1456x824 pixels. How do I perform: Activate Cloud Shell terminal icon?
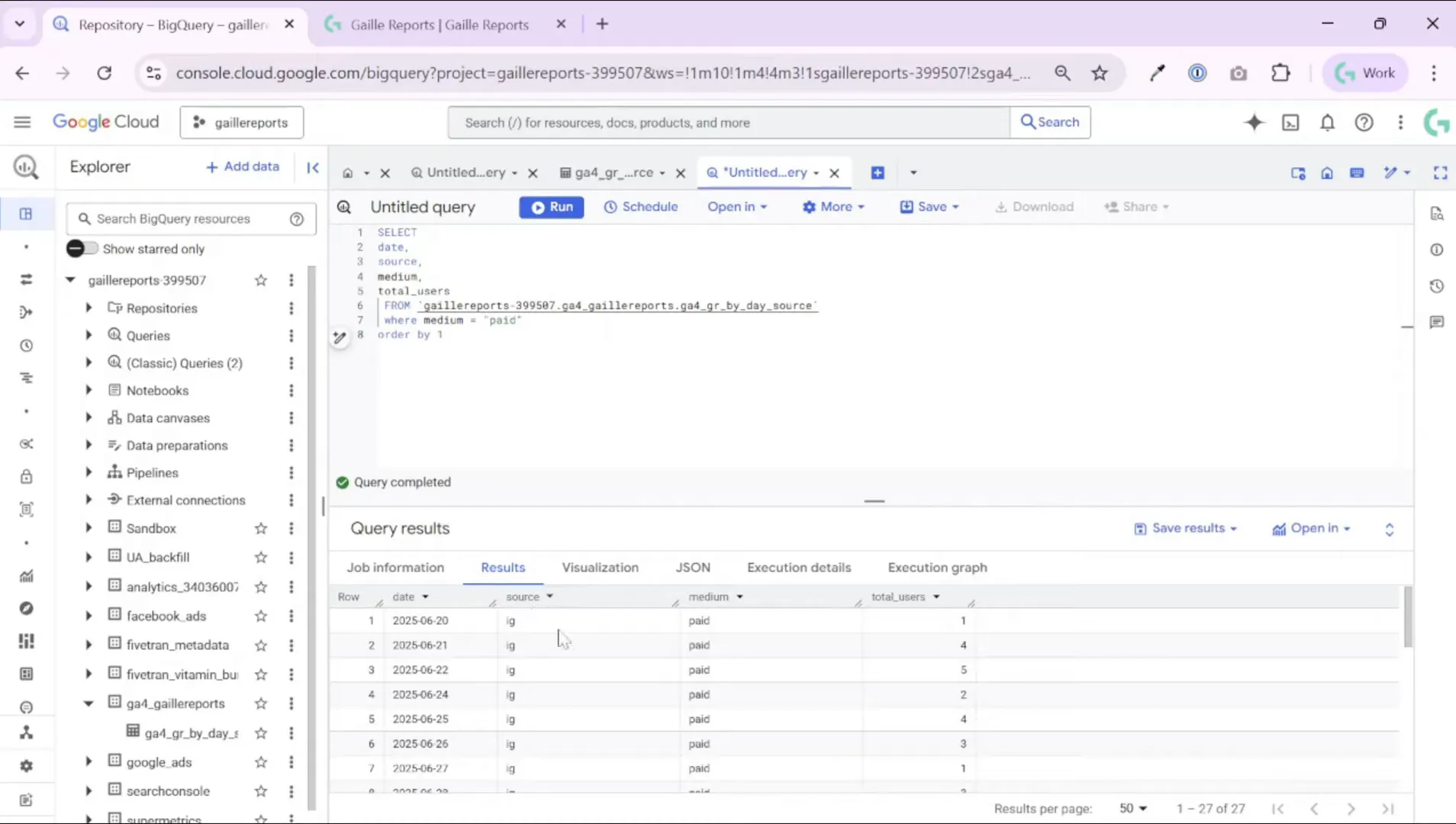pos(1291,122)
